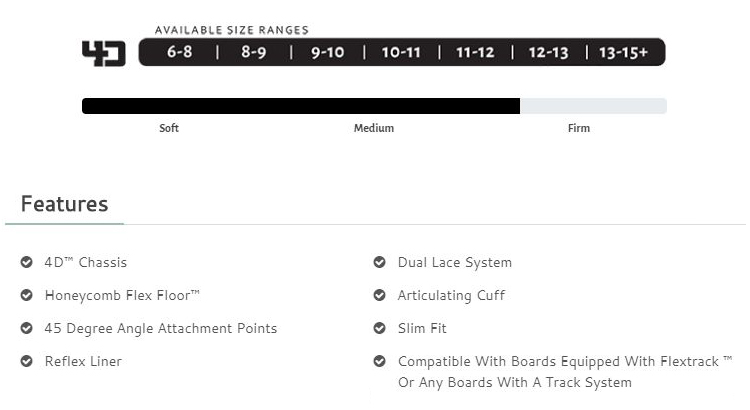The image size is (750, 410).
Task: Click checkmark icon beside Dual Lace System
Action: click(x=379, y=262)
